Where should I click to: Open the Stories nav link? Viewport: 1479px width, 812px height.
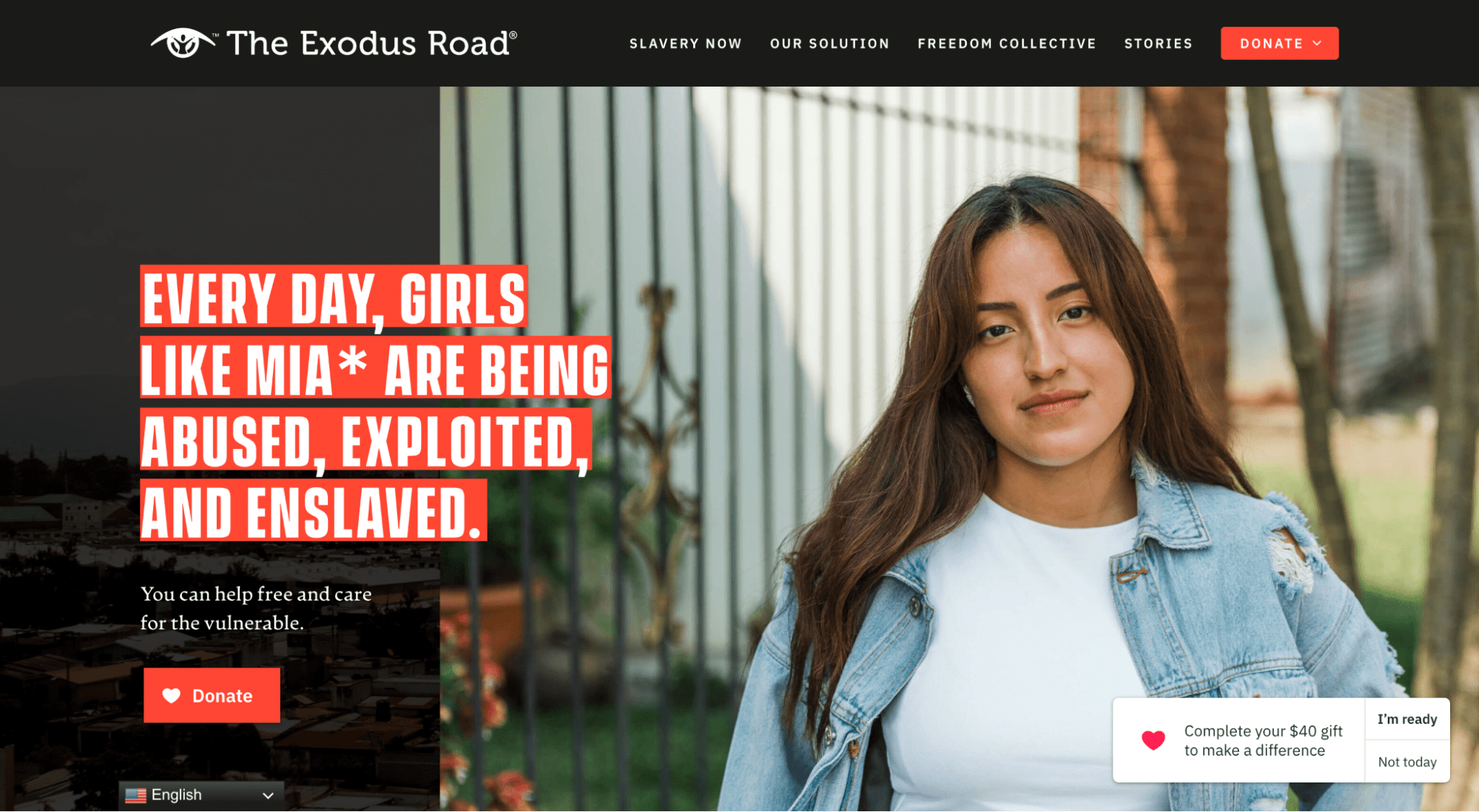point(1158,44)
